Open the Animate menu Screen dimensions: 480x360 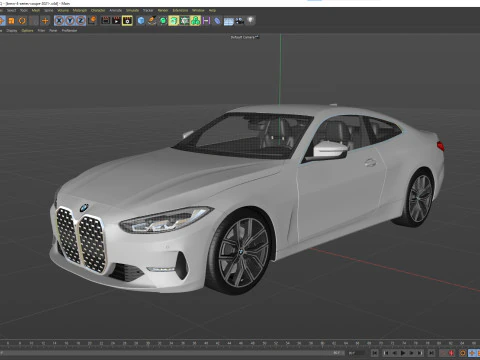[x=116, y=10]
